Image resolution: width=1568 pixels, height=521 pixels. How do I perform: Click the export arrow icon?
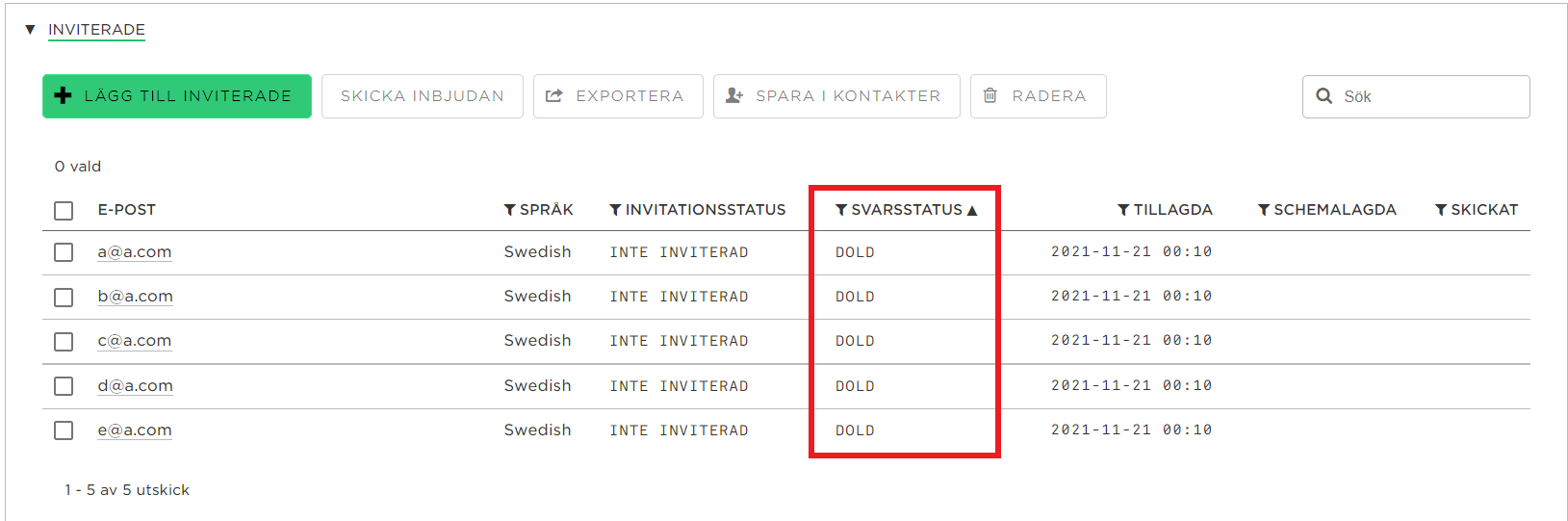(x=554, y=96)
